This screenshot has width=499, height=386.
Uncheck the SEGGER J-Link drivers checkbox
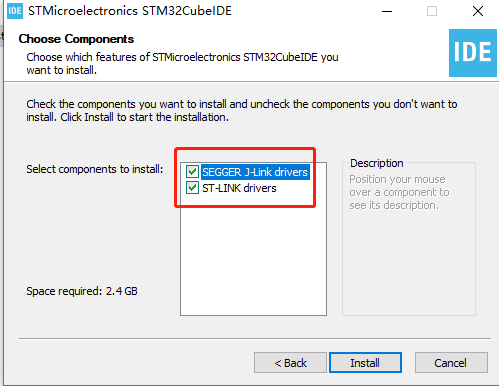pos(192,172)
